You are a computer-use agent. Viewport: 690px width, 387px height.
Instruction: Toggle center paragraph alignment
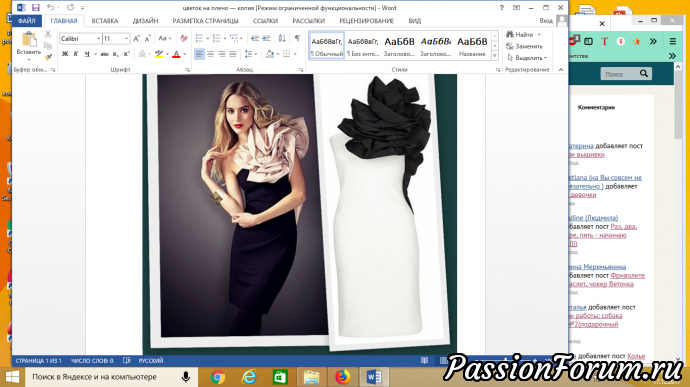[210, 54]
